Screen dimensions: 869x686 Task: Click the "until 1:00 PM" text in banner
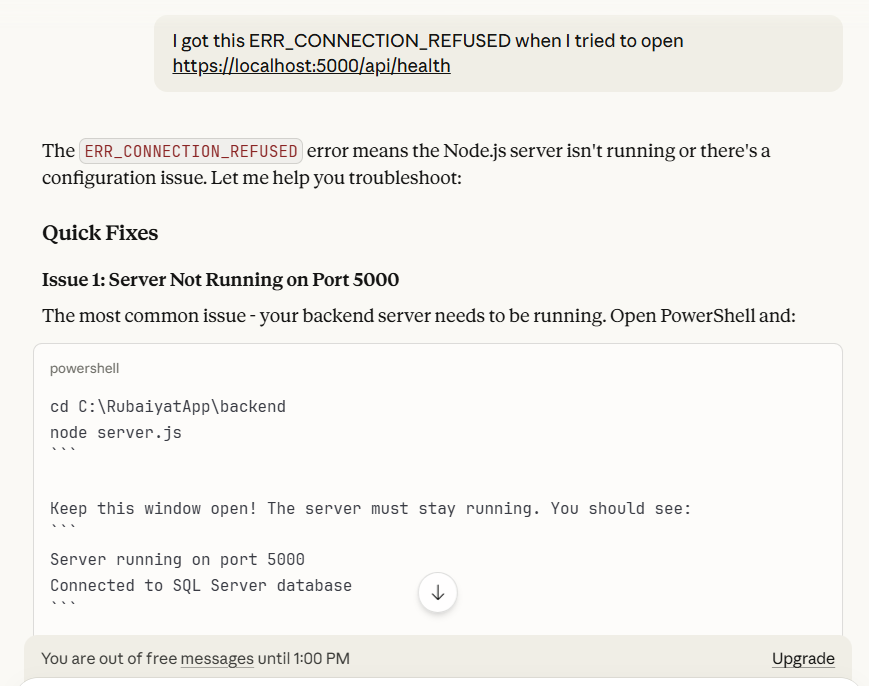[304, 659]
